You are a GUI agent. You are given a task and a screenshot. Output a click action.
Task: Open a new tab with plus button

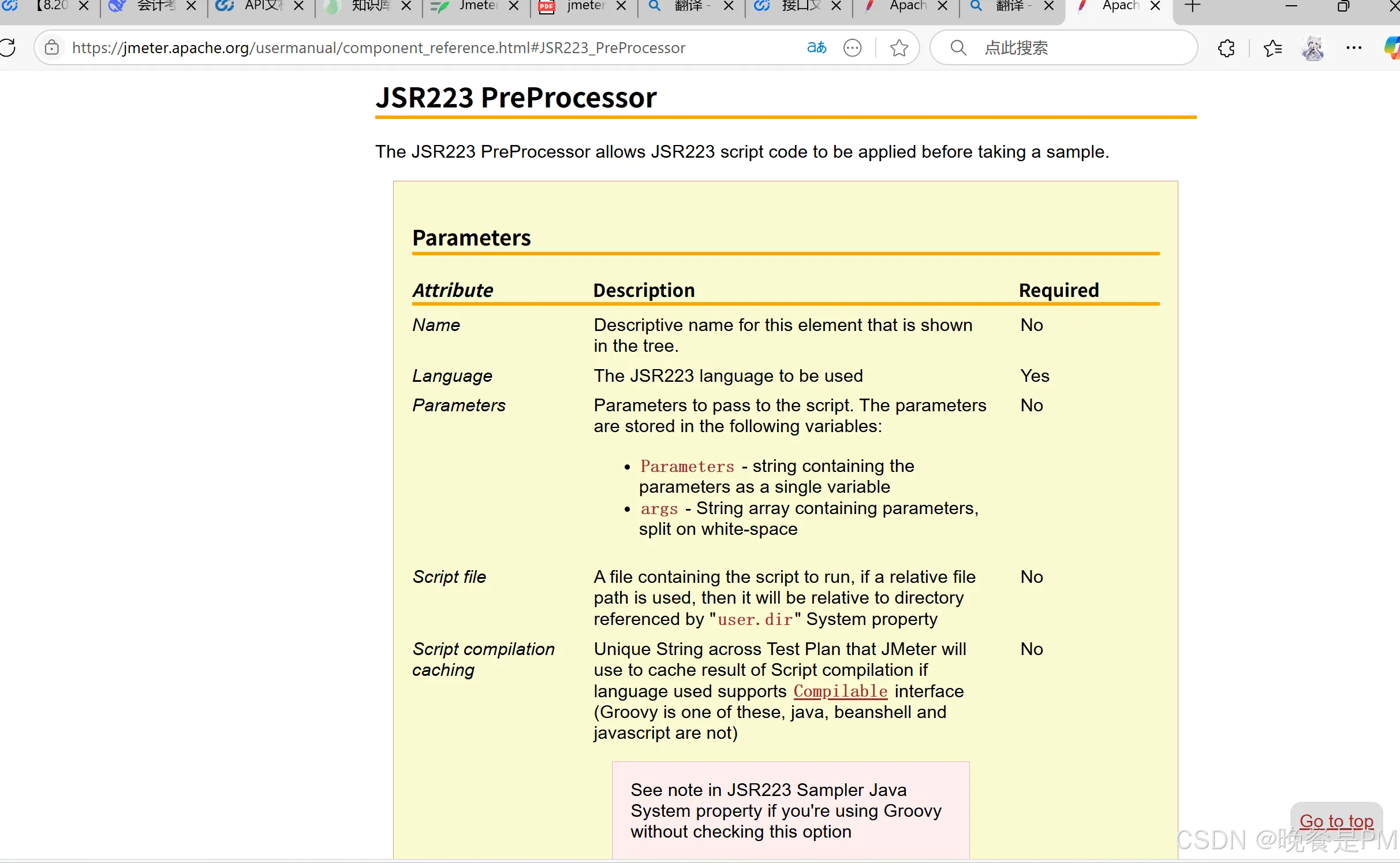[x=1192, y=6]
